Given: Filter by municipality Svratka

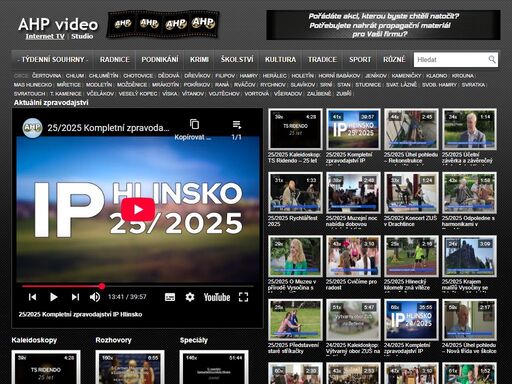Looking at the screenshot, I should (473, 85).
